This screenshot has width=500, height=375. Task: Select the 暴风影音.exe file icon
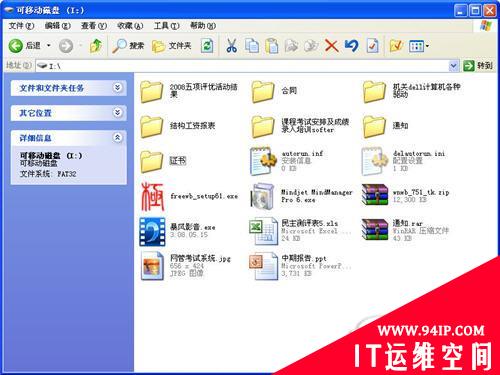[x=152, y=232]
